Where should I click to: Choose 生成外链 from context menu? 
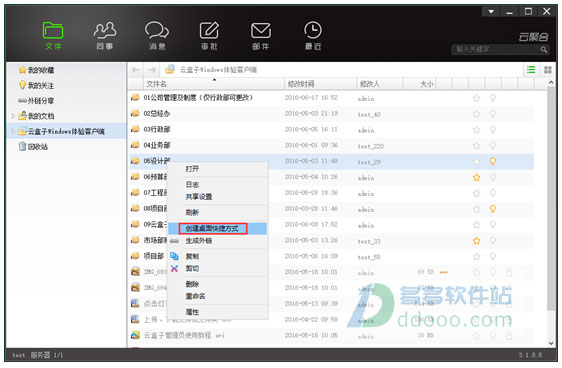click(x=218, y=241)
